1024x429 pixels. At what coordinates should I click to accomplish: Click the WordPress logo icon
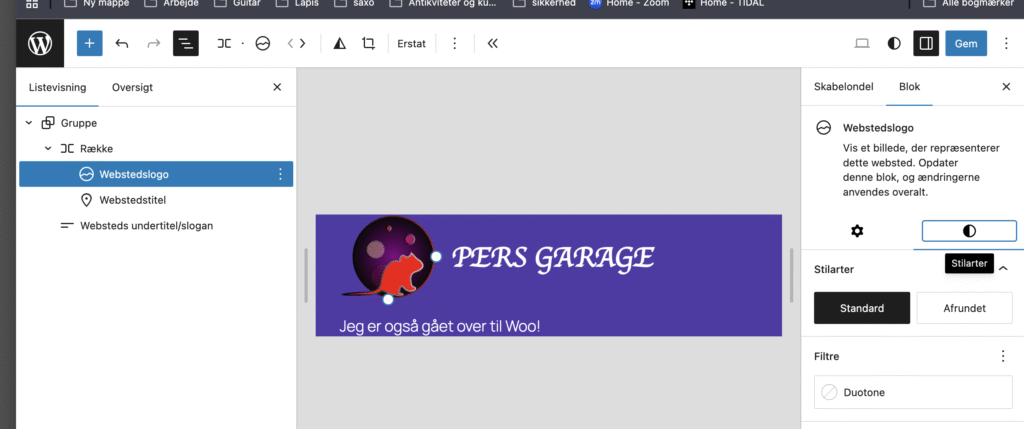pyautogui.click(x=40, y=43)
